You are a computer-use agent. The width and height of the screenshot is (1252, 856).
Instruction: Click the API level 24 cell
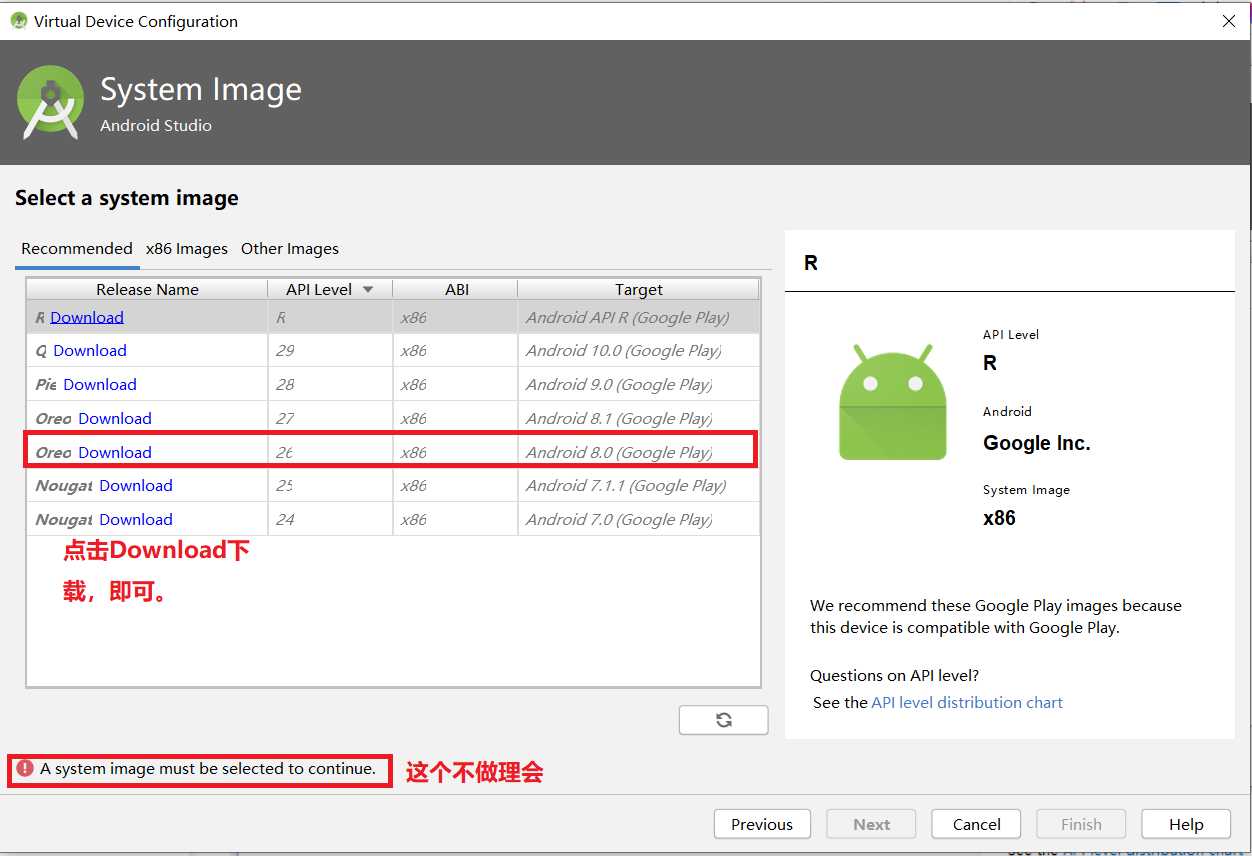(330, 519)
